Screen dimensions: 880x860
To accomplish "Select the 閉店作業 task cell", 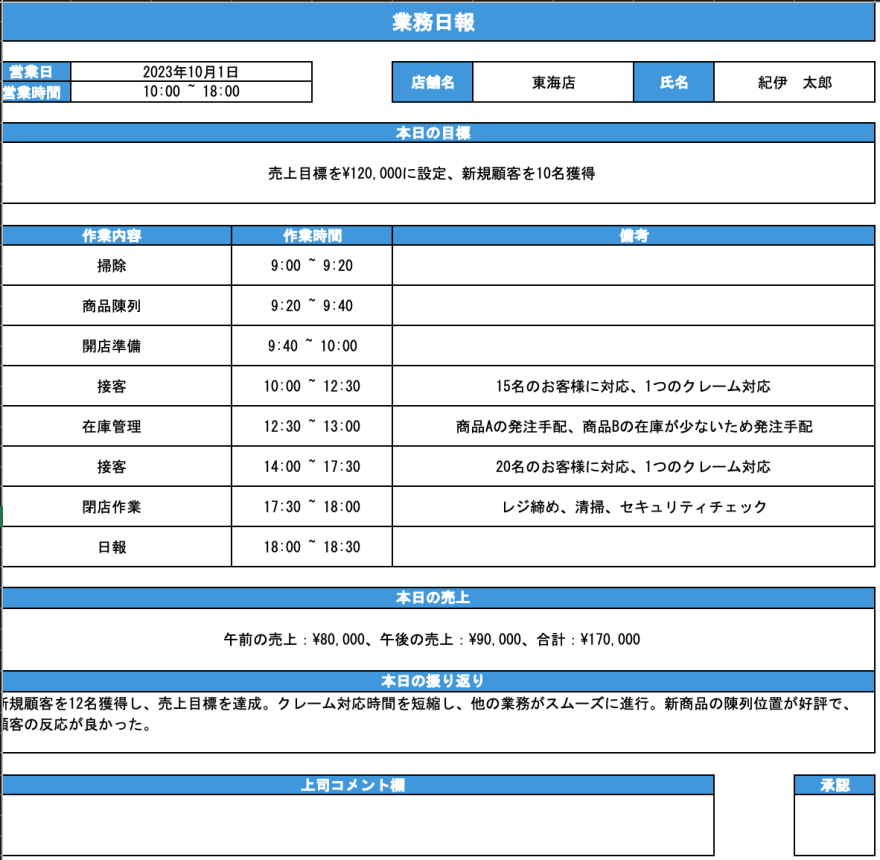I will (x=117, y=506).
